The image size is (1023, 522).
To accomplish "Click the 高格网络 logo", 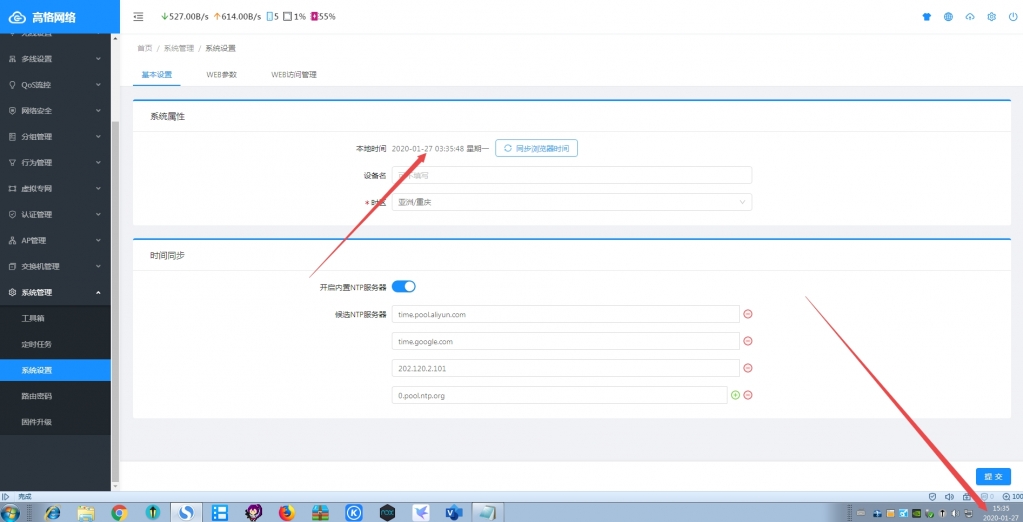I will pyautogui.click(x=44, y=18).
